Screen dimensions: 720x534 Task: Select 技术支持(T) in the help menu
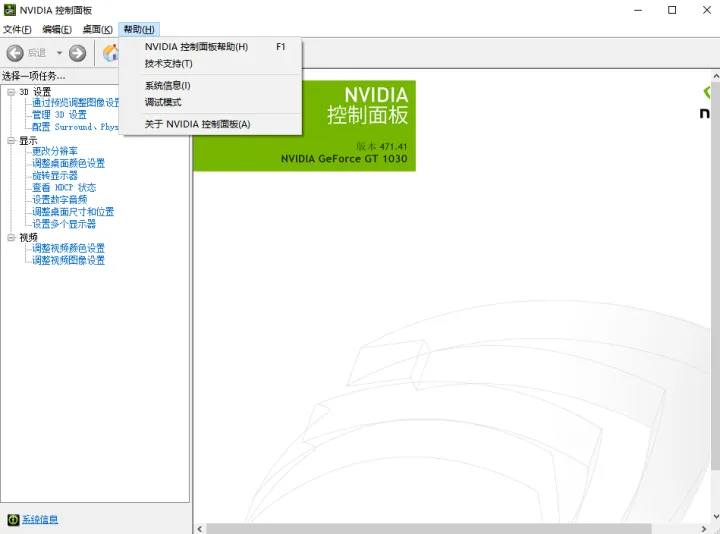210,64
